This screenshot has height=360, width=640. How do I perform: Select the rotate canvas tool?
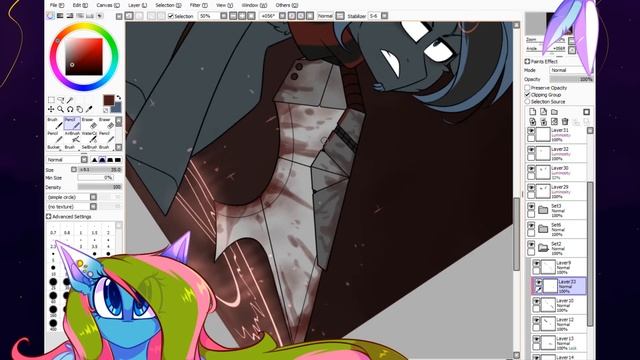click(x=70, y=109)
